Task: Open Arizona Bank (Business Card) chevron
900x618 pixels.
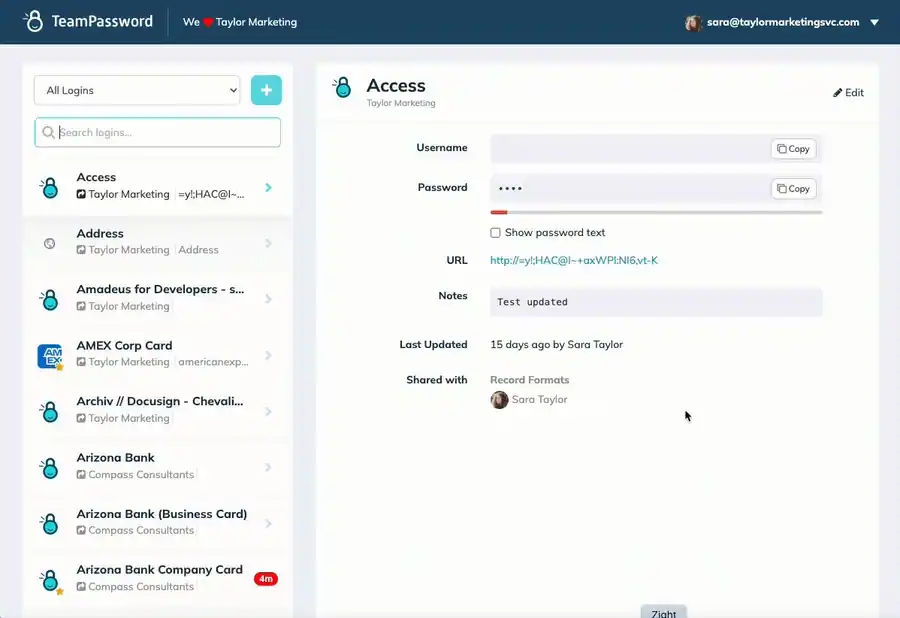Action: 268,523
